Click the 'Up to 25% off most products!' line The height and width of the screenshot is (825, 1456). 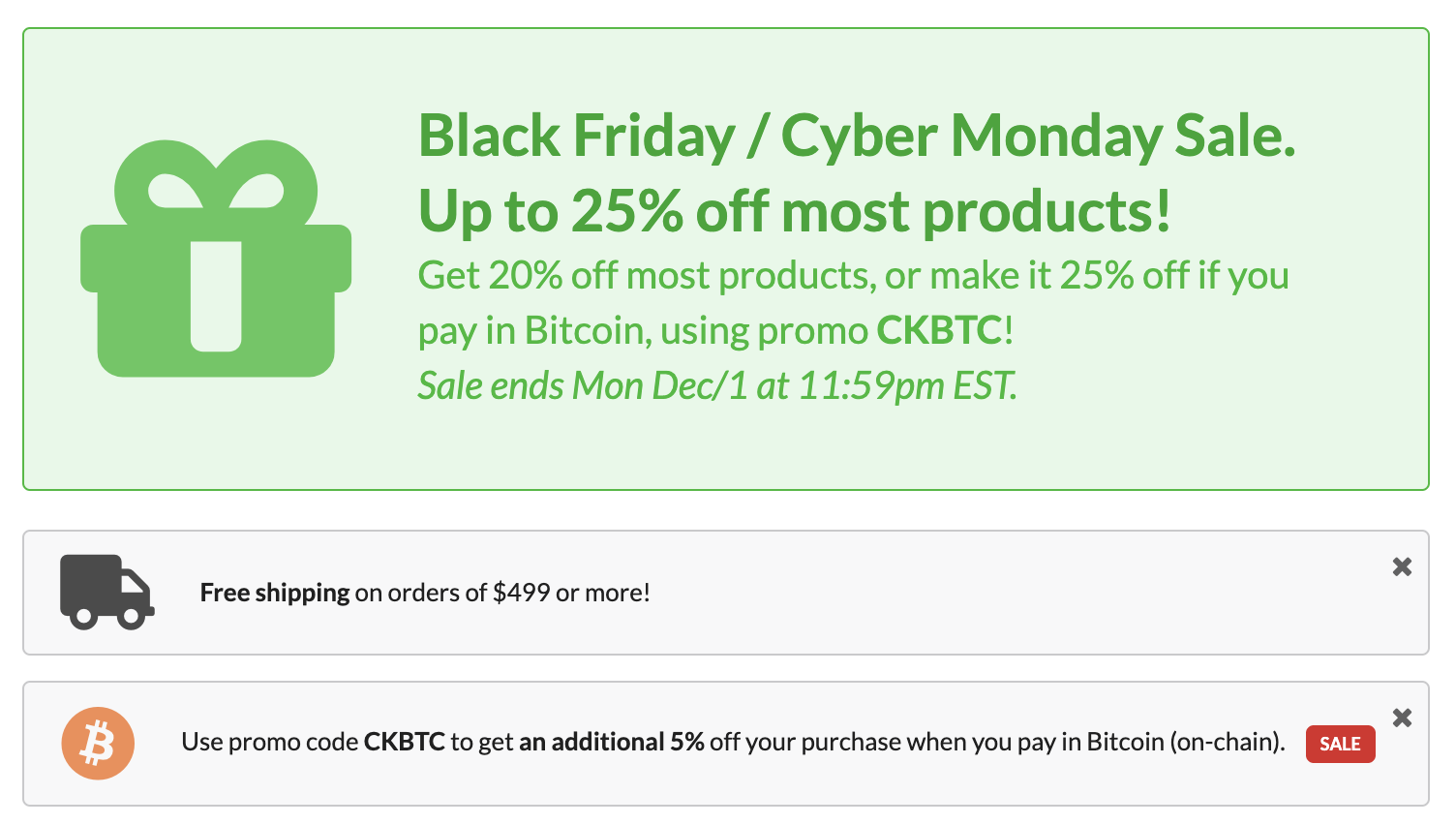coord(794,211)
